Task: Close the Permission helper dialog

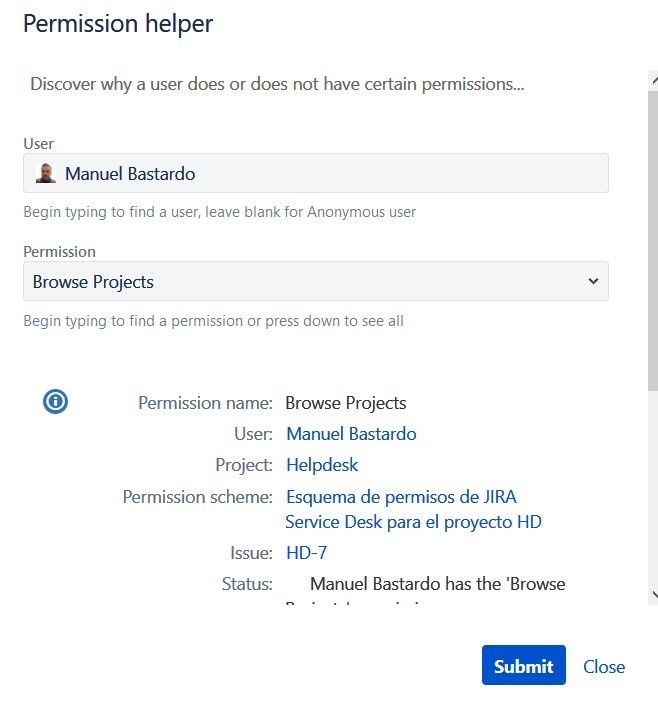Action: click(x=604, y=667)
